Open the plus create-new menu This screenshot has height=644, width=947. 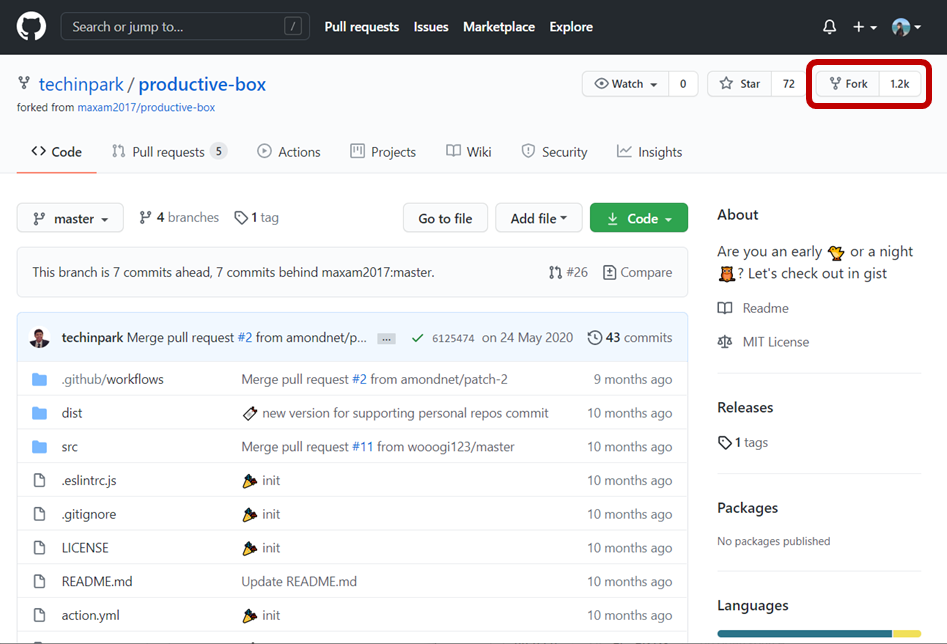(864, 27)
